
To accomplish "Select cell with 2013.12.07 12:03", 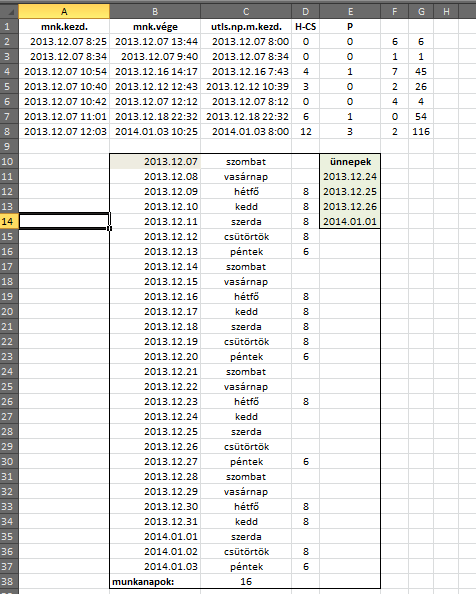I will point(64,132).
